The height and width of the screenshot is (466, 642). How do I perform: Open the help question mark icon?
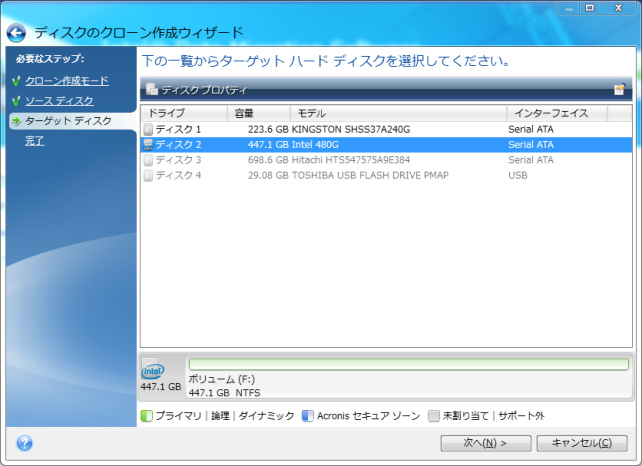tap(25, 443)
